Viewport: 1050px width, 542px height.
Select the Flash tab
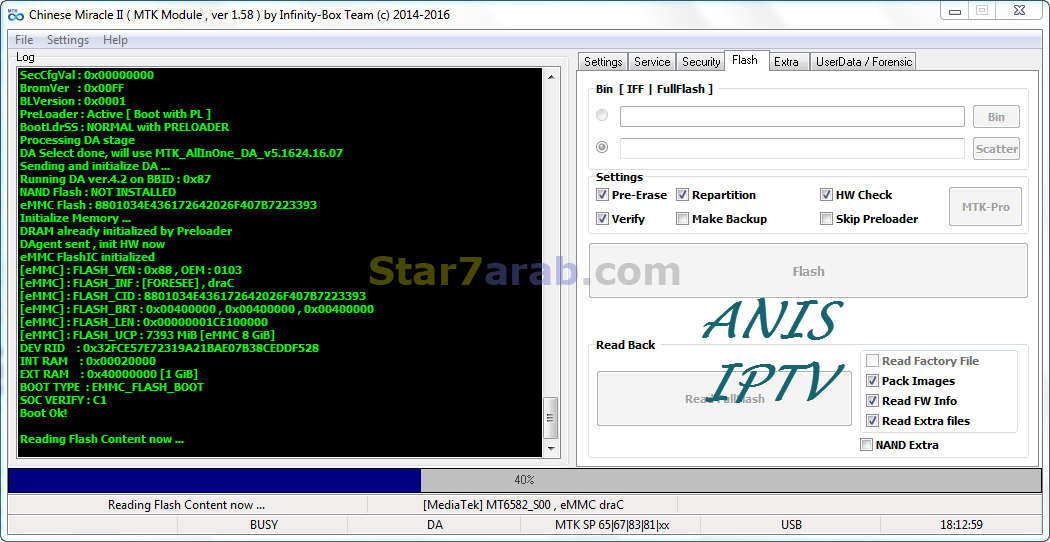745,60
